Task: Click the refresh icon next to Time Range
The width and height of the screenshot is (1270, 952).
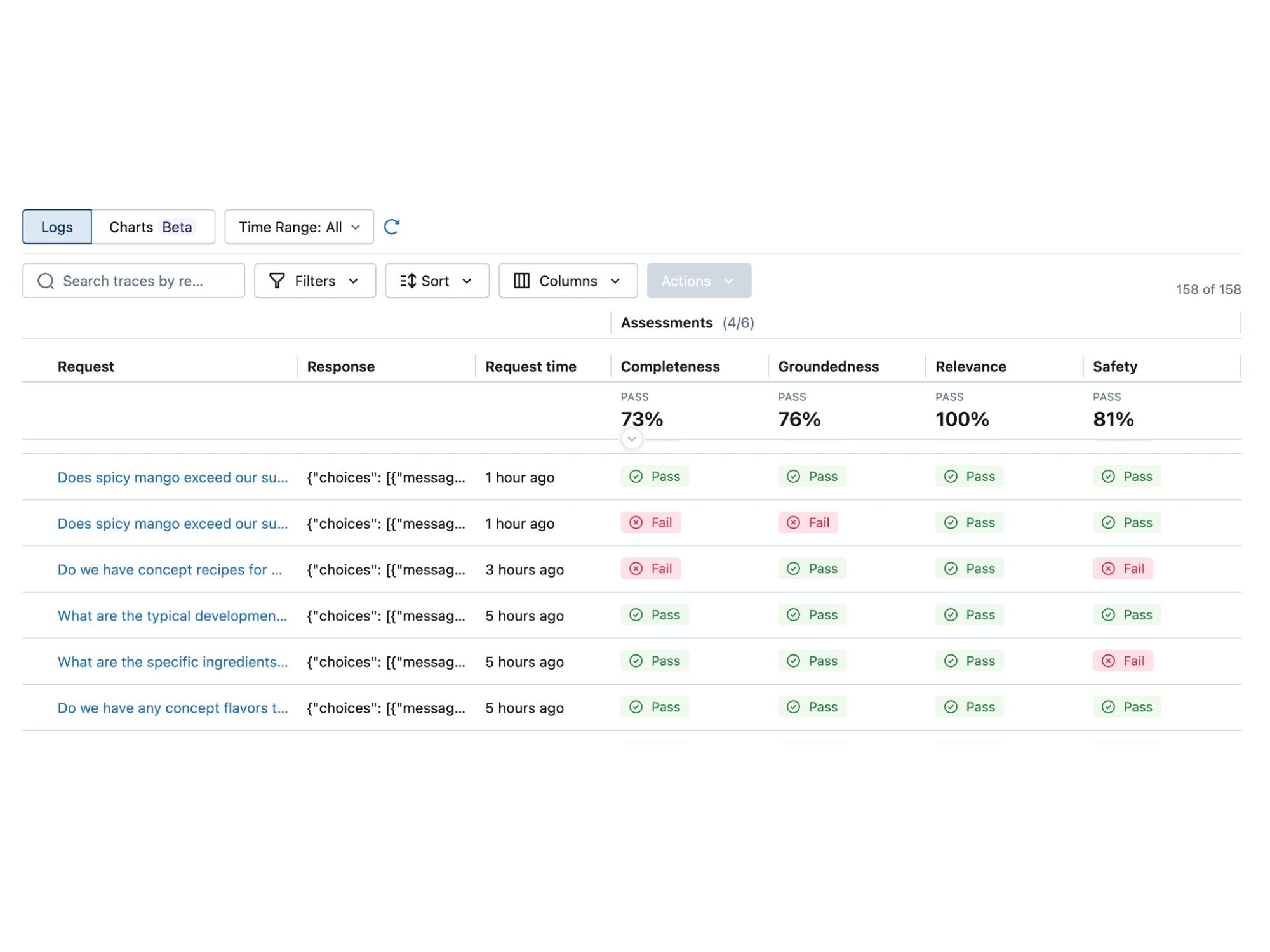Action: pos(392,227)
